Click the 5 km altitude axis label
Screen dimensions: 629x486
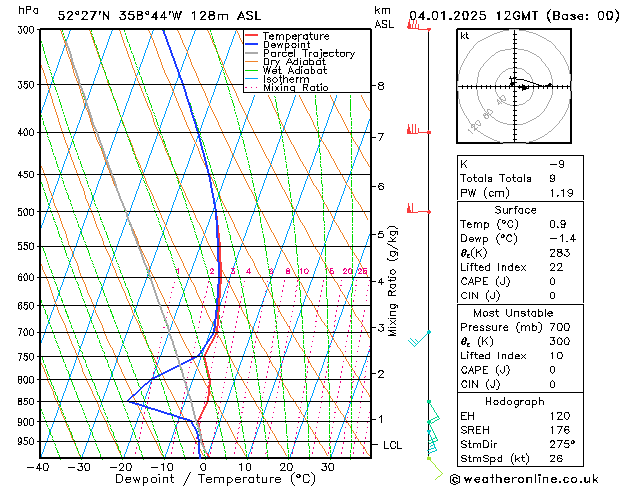pyautogui.click(x=381, y=235)
